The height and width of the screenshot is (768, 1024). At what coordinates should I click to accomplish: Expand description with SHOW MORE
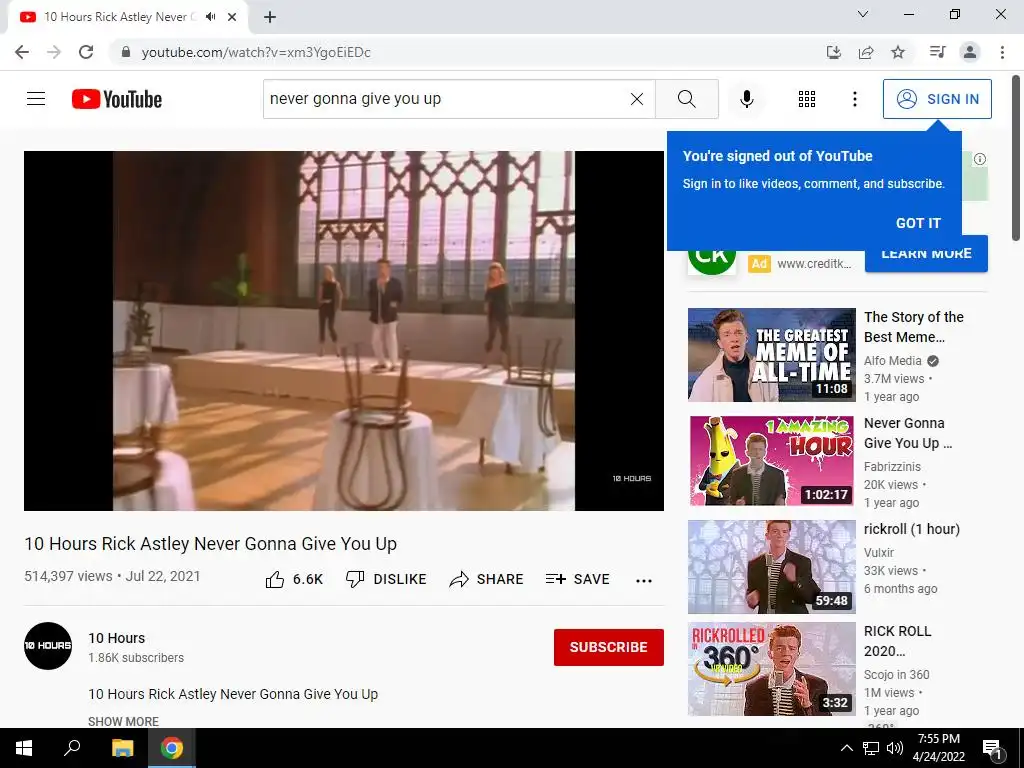(123, 722)
